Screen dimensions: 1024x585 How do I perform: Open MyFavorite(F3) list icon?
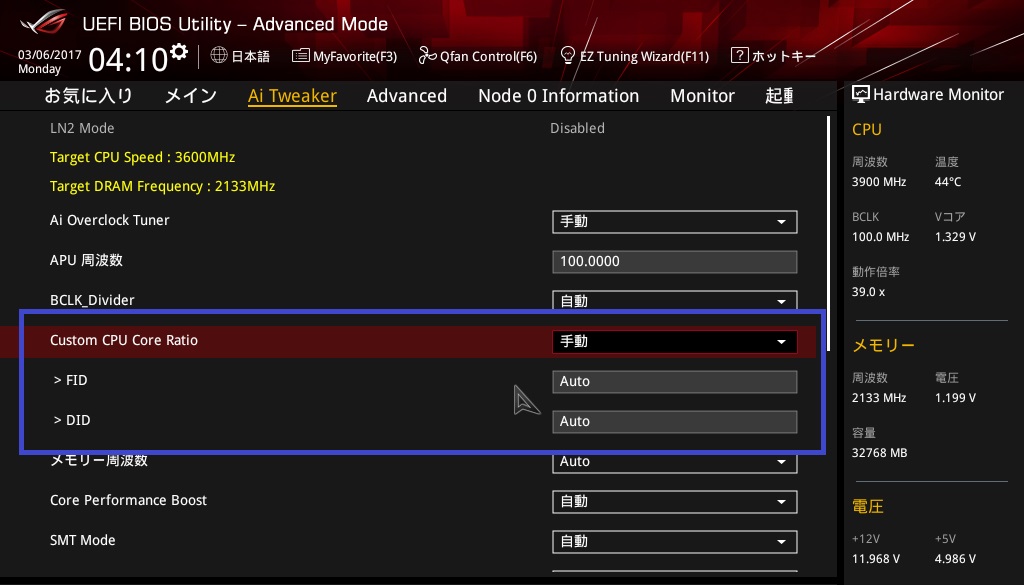pos(300,55)
